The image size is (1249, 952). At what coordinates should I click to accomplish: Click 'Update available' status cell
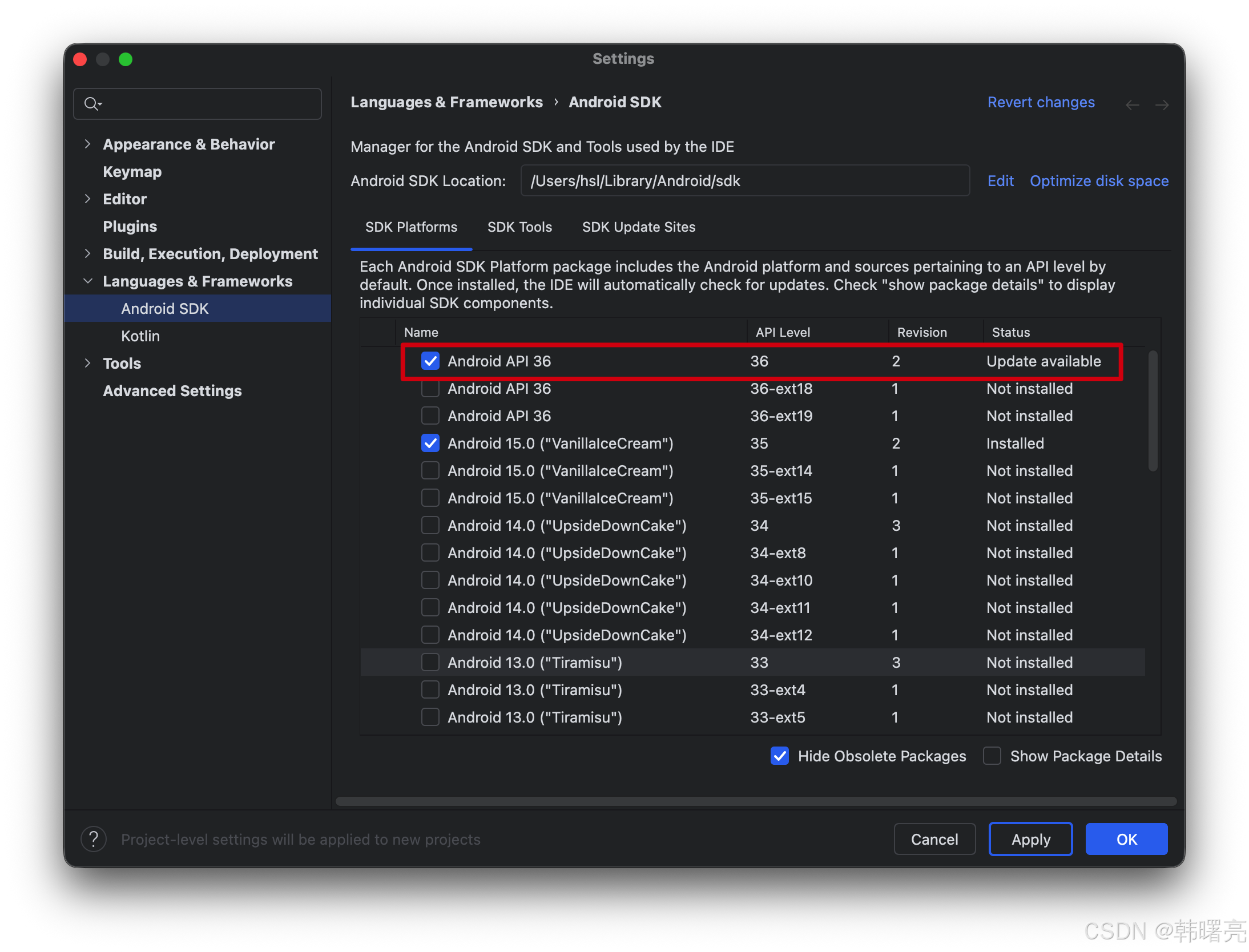click(x=1043, y=361)
